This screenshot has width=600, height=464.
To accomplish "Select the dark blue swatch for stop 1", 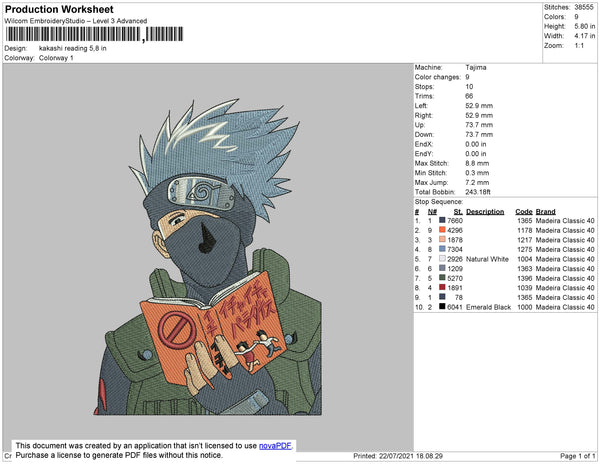I will [x=442, y=220].
